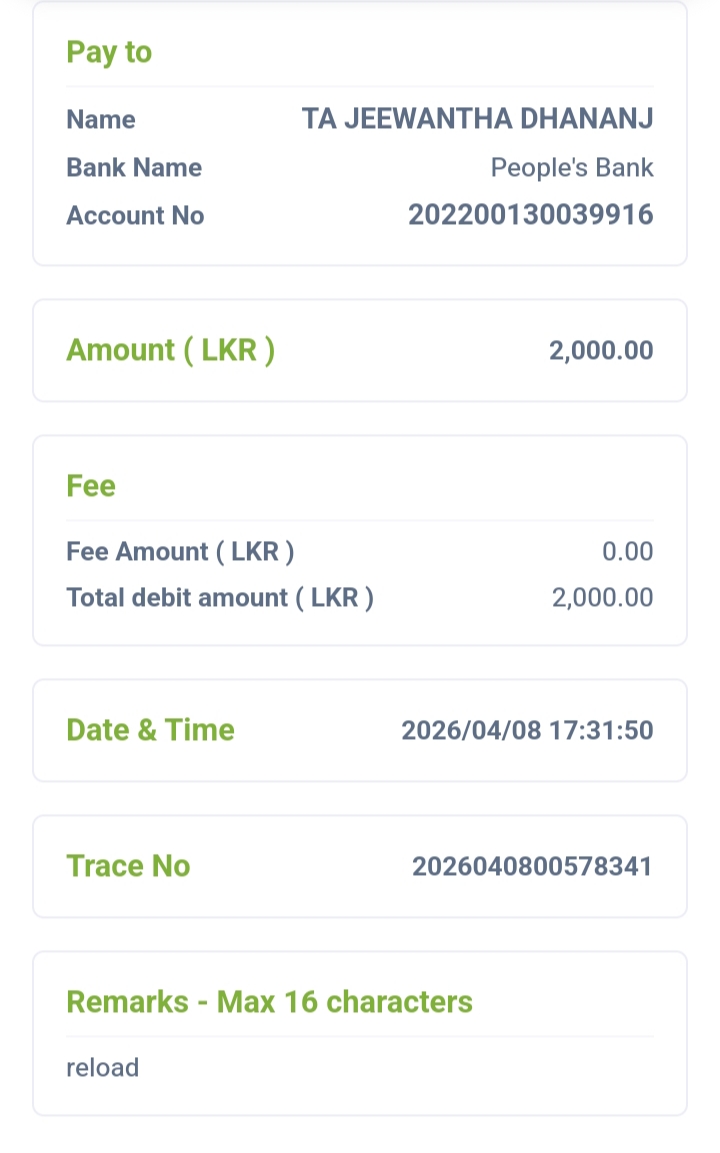Click the "Account No" label
The width and height of the screenshot is (720, 1153).
coord(135,216)
